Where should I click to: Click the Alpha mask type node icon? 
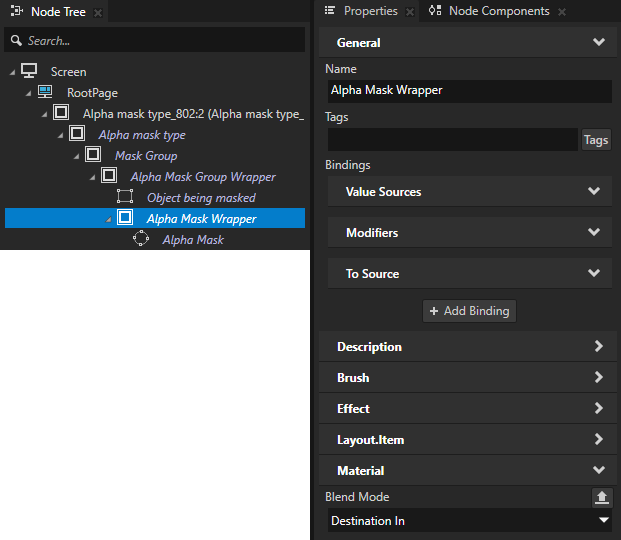click(77, 134)
